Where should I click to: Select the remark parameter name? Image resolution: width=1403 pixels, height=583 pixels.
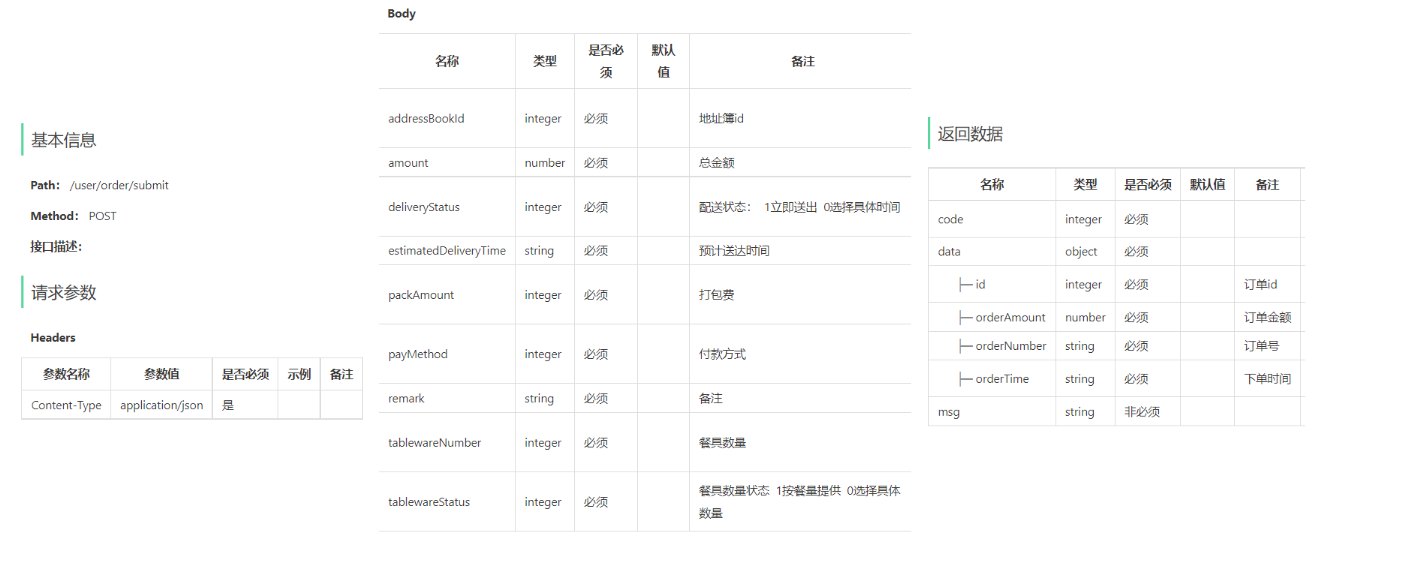(406, 398)
